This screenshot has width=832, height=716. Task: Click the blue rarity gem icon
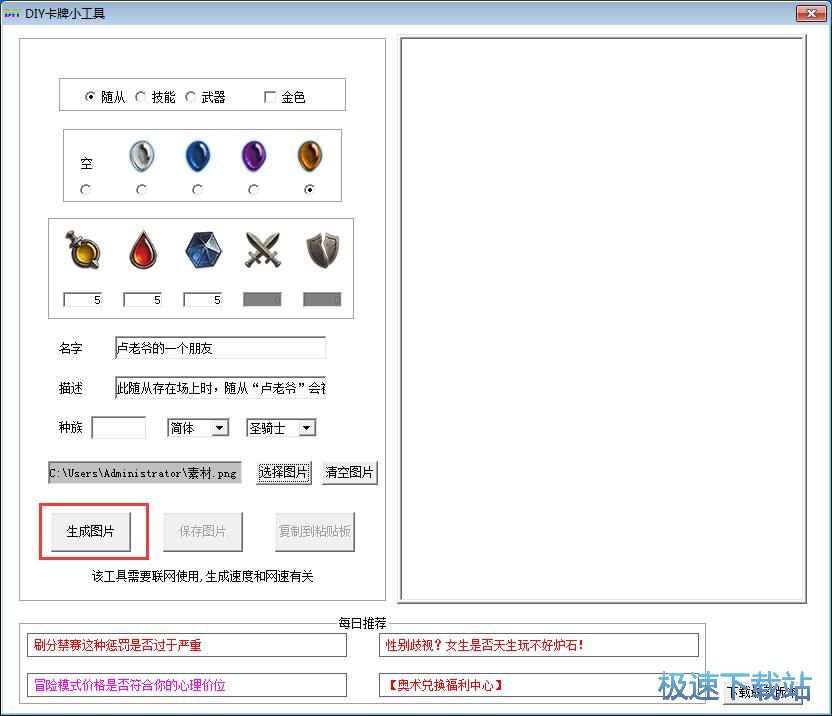[198, 157]
